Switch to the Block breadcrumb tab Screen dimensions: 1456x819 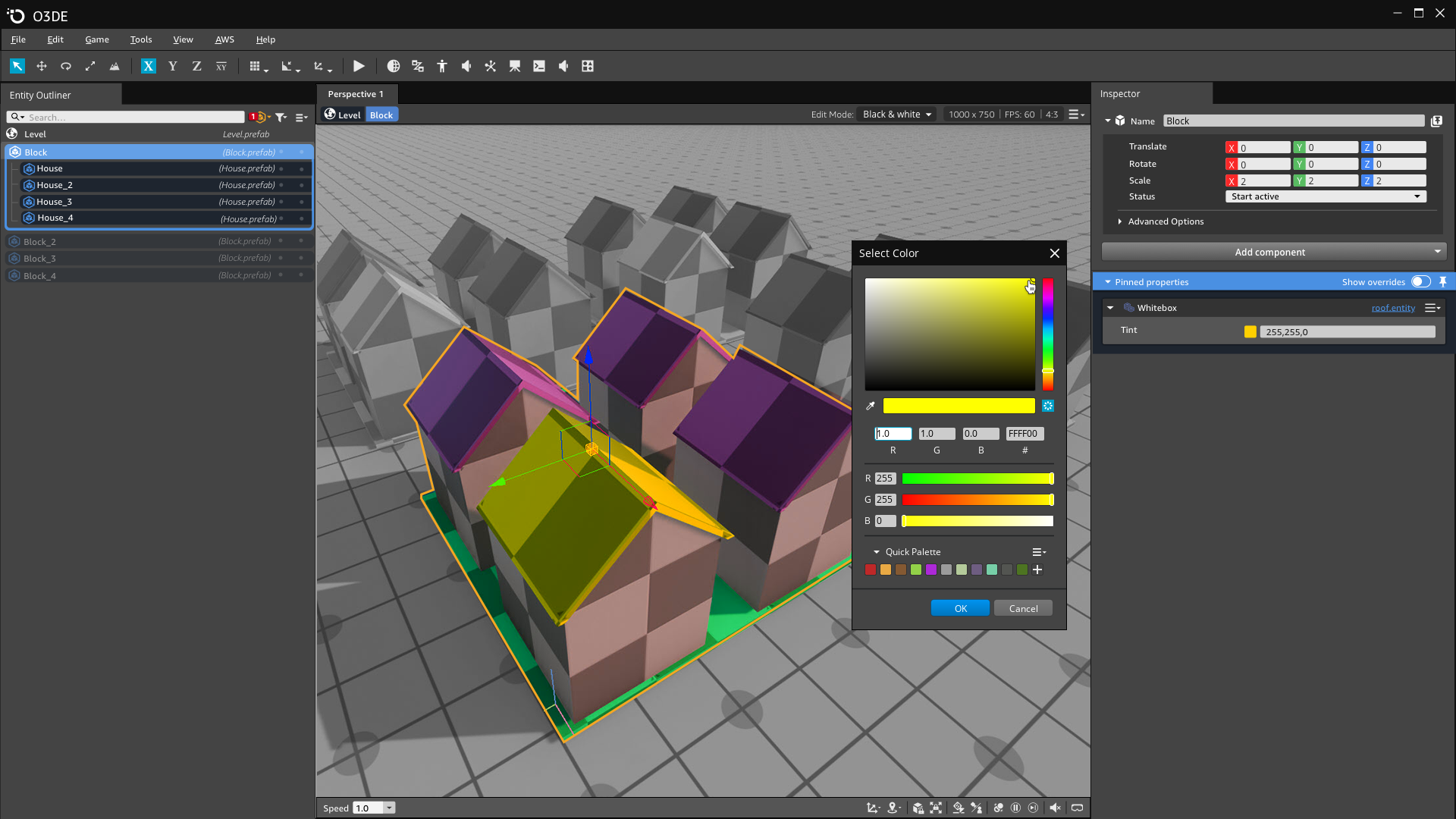(x=381, y=114)
